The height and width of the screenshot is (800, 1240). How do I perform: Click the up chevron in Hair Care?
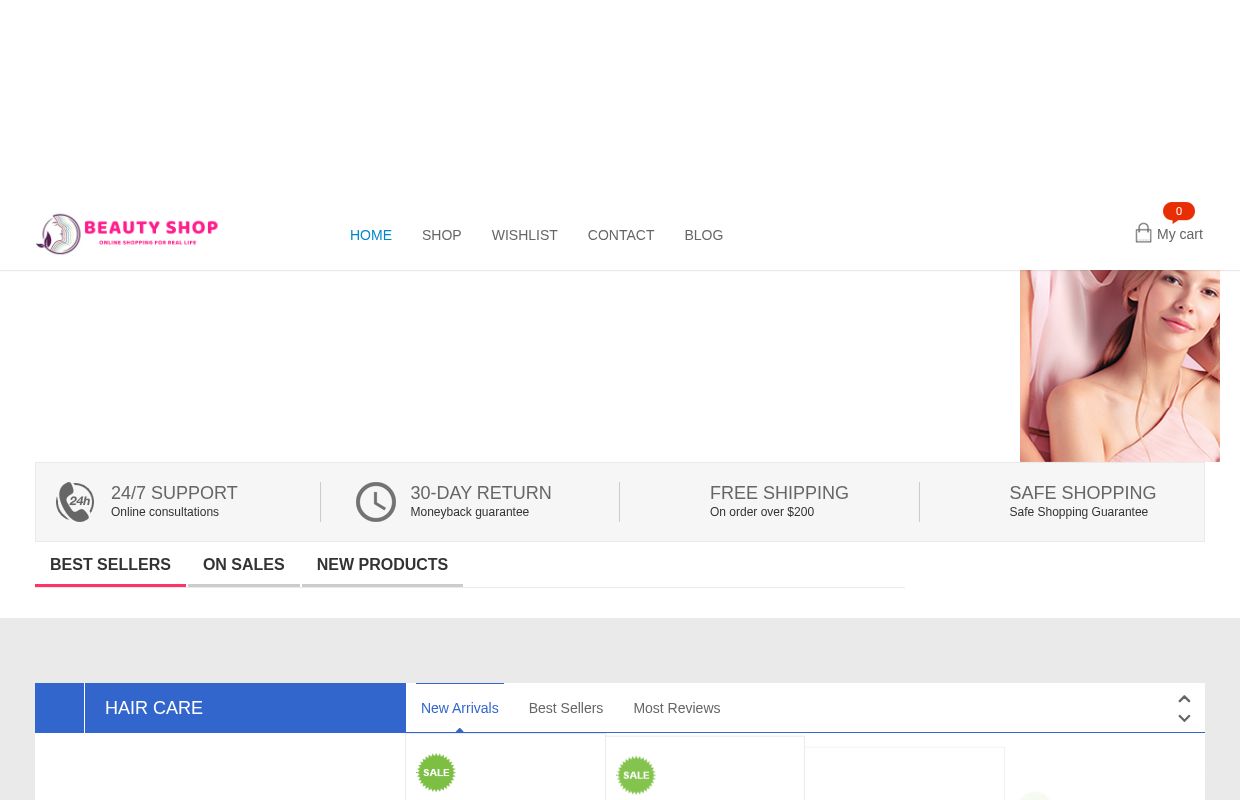tap(1184, 699)
